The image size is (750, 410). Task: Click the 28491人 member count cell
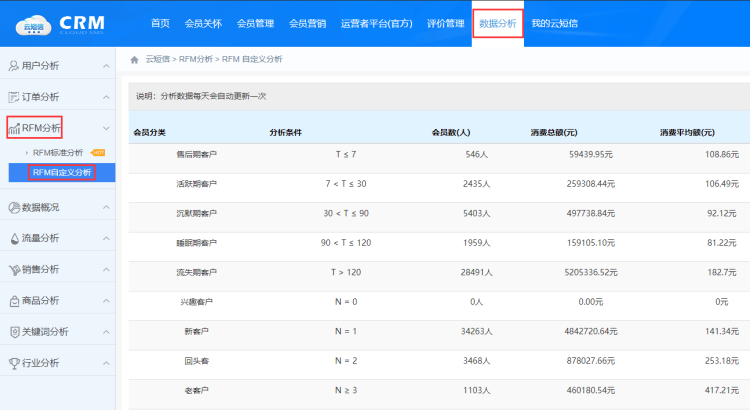pos(476,272)
